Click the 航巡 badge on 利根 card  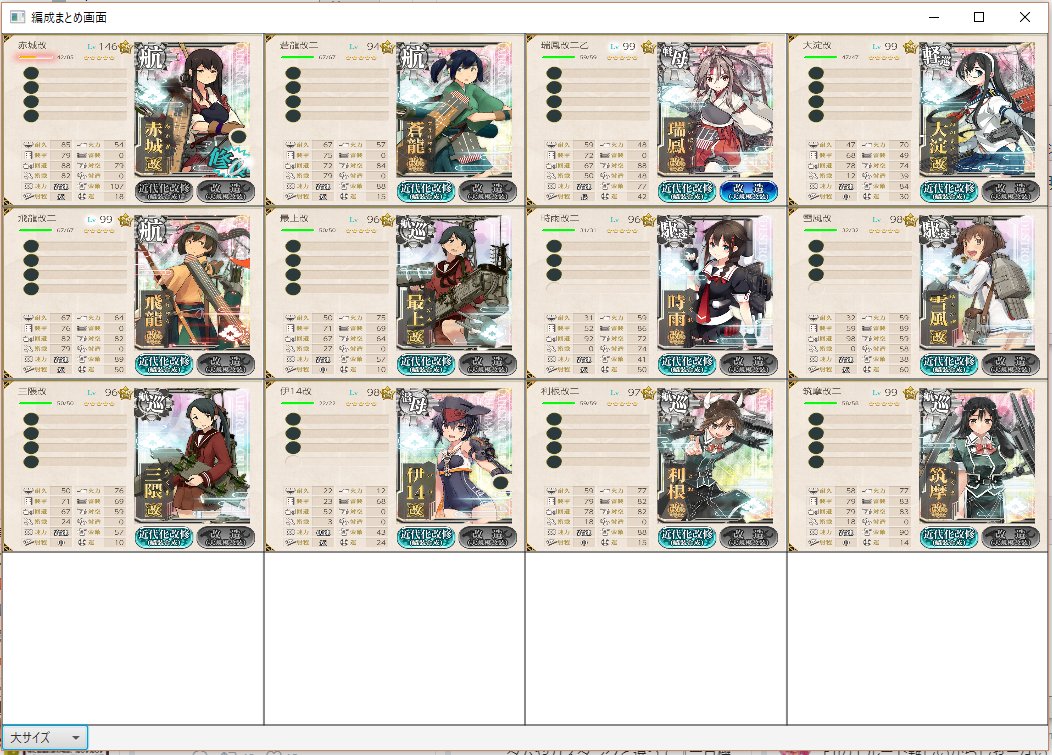(676, 404)
